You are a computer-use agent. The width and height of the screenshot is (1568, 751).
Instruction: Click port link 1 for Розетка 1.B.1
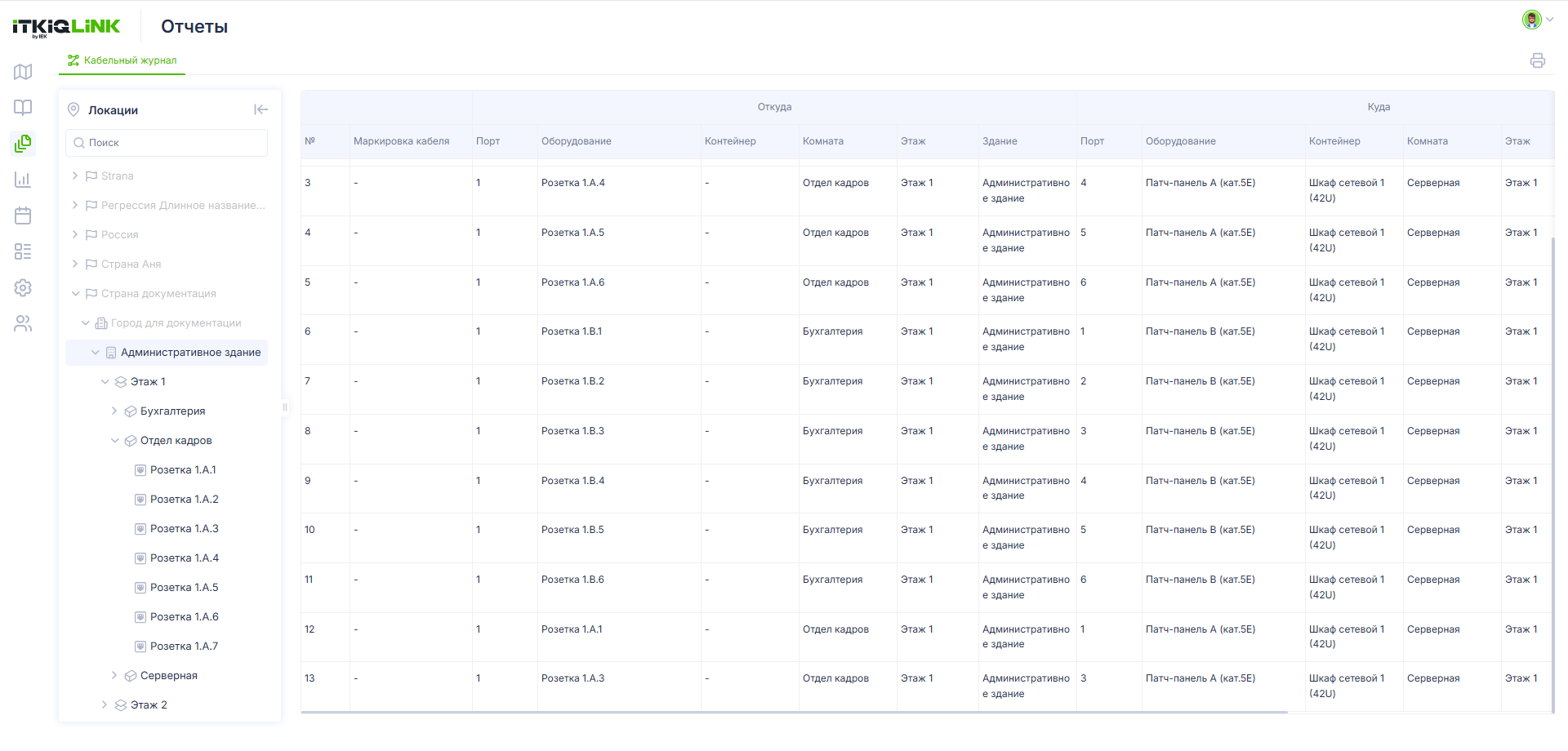click(x=479, y=331)
